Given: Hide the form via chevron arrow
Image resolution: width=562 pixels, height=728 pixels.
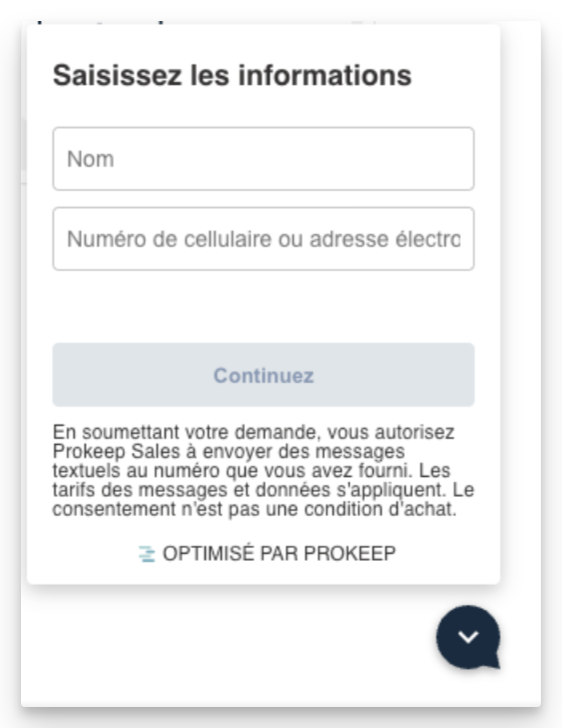Looking at the screenshot, I should (468, 637).
